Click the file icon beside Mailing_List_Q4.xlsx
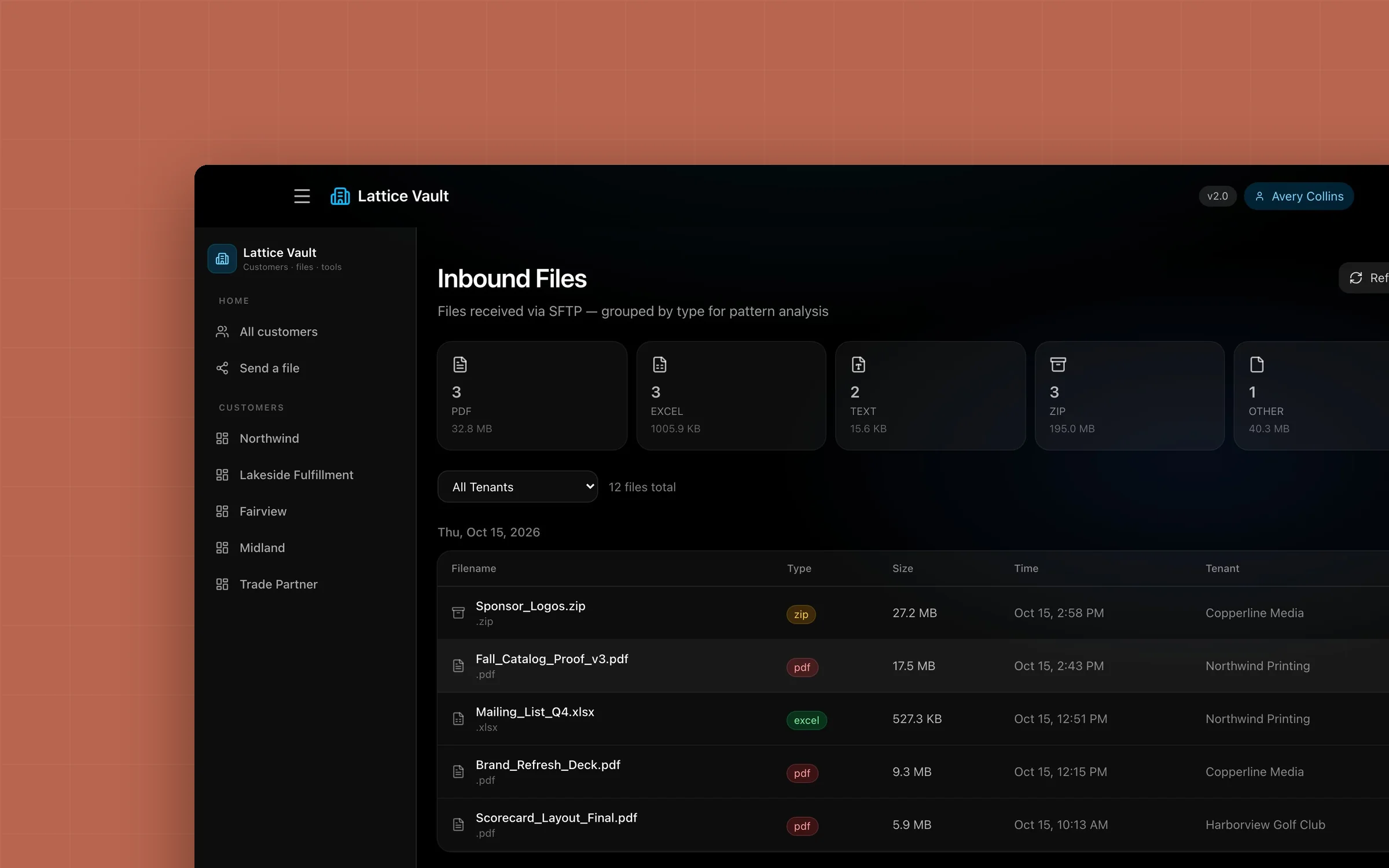Image resolution: width=1389 pixels, height=868 pixels. click(458, 719)
